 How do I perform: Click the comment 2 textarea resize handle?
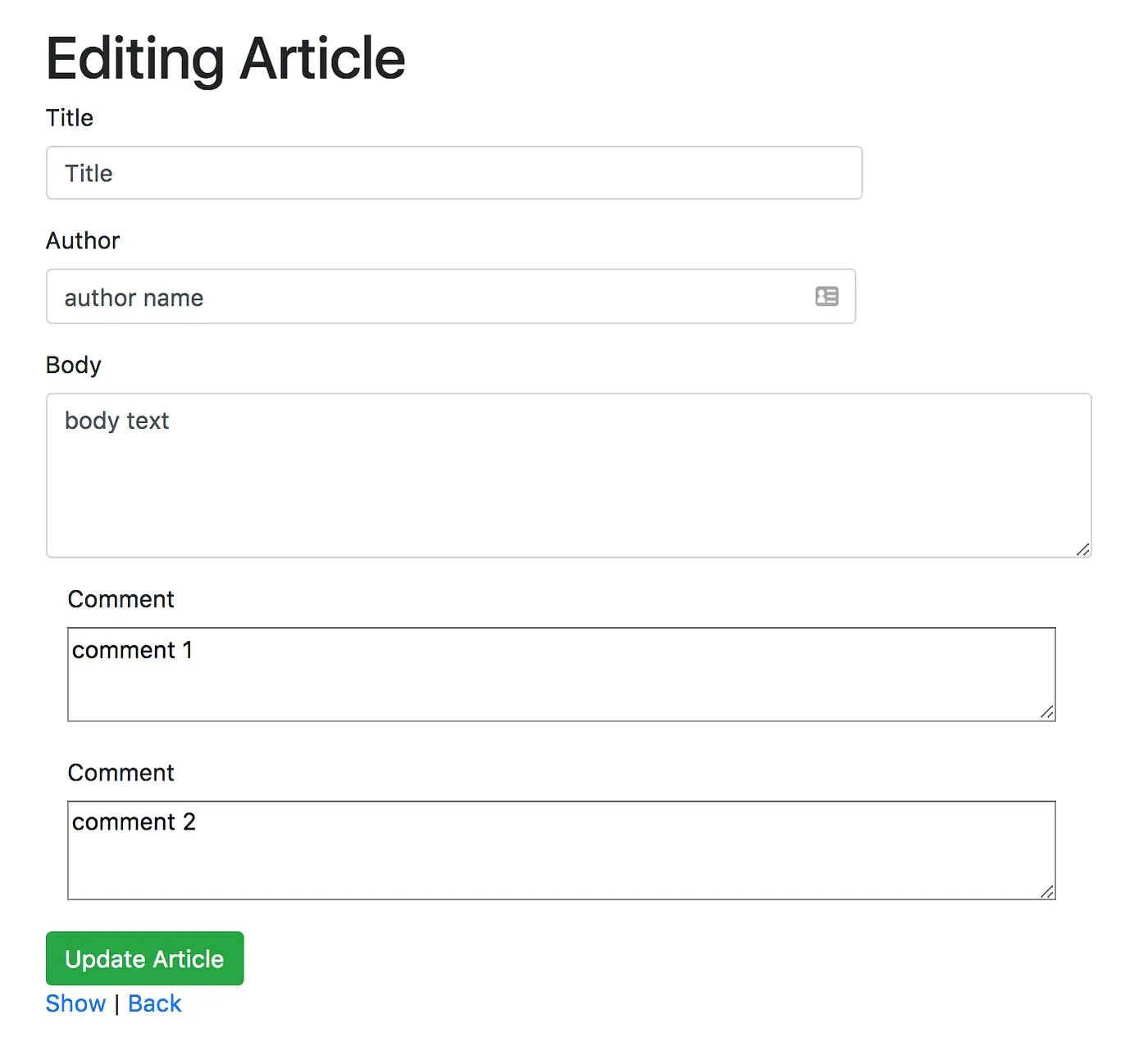[1046, 891]
